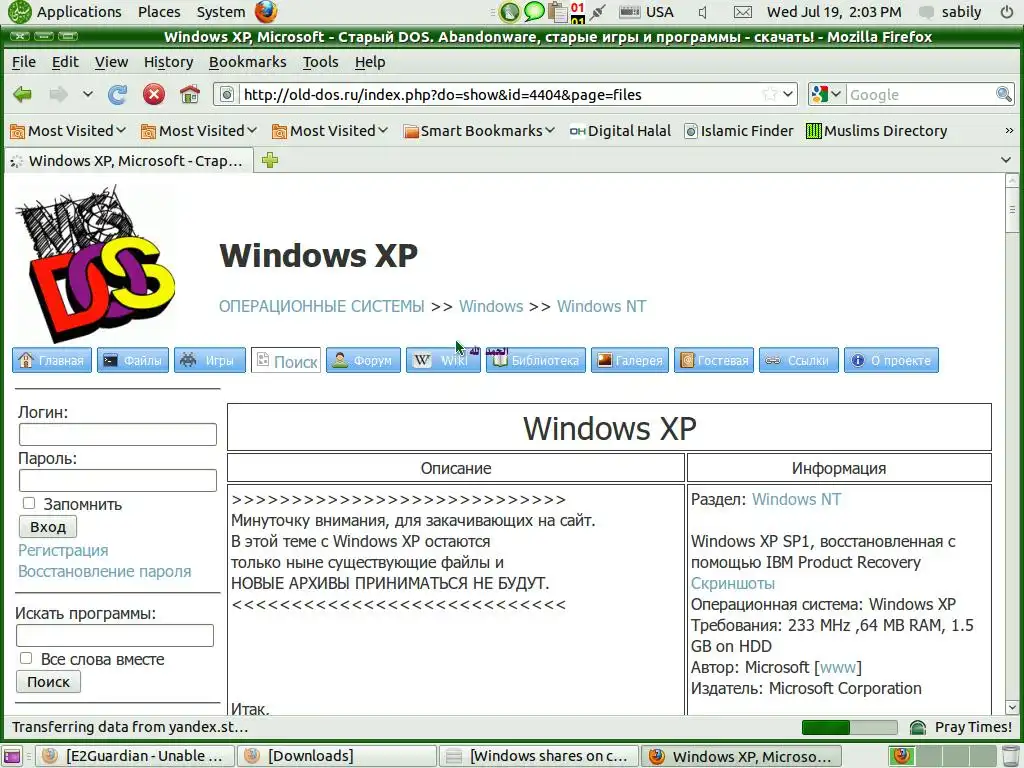The image size is (1024, 768).
Task: Open the Библиотека nav button
Action: point(536,360)
